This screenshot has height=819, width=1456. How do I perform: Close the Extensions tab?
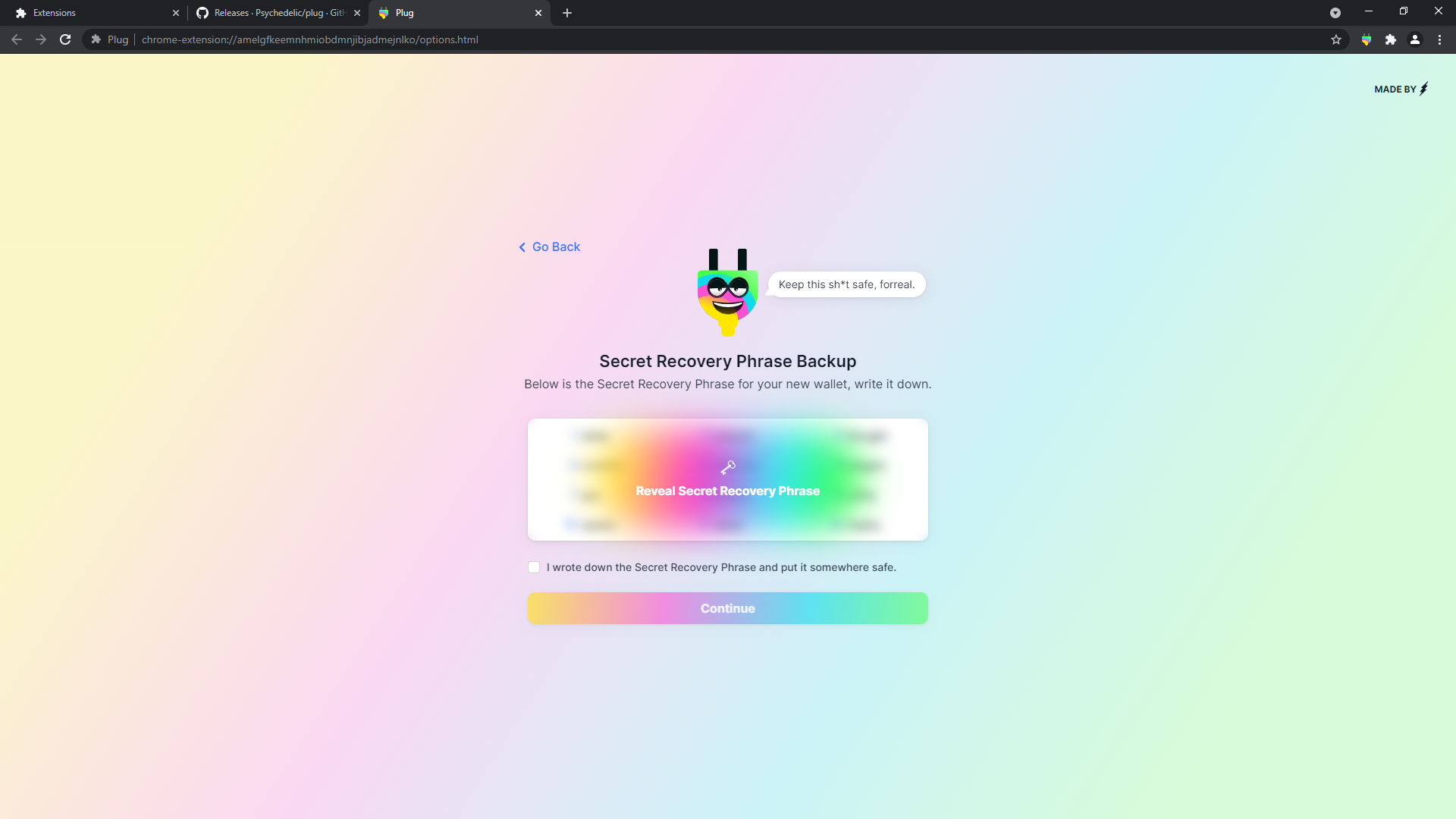tap(176, 13)
